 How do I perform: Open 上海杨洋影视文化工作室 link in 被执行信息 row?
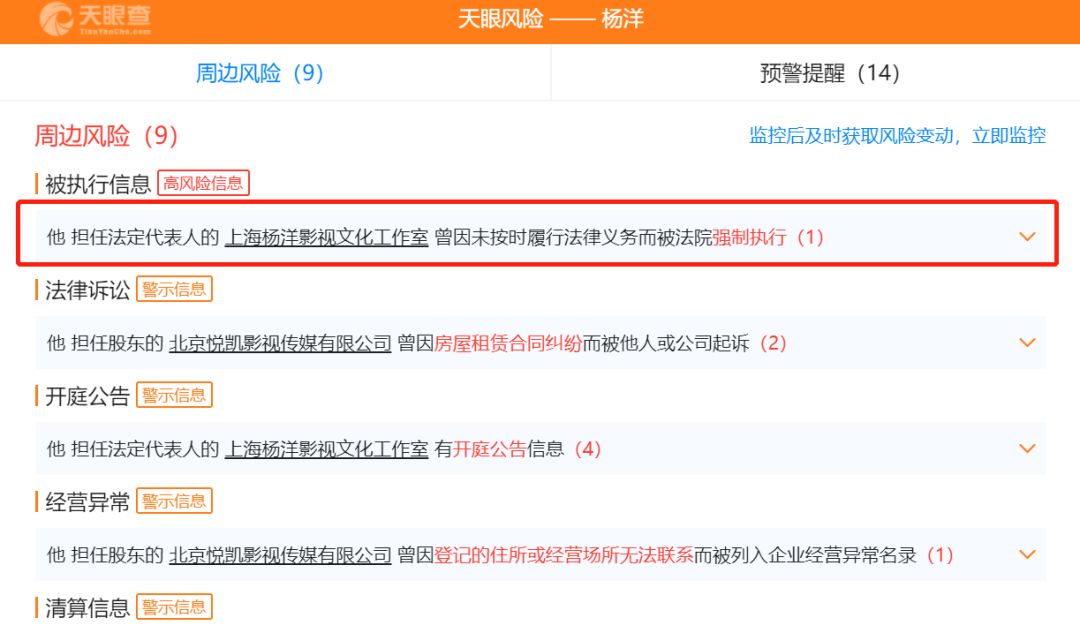click(x=326, y=238)
